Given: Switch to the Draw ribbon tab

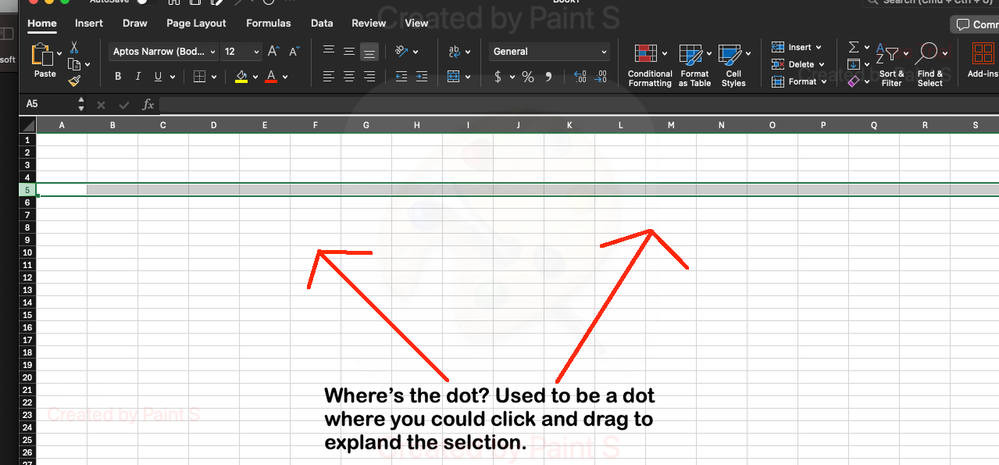Looking at the screenshot, I should pyautogui.click(x=134, y=24).
